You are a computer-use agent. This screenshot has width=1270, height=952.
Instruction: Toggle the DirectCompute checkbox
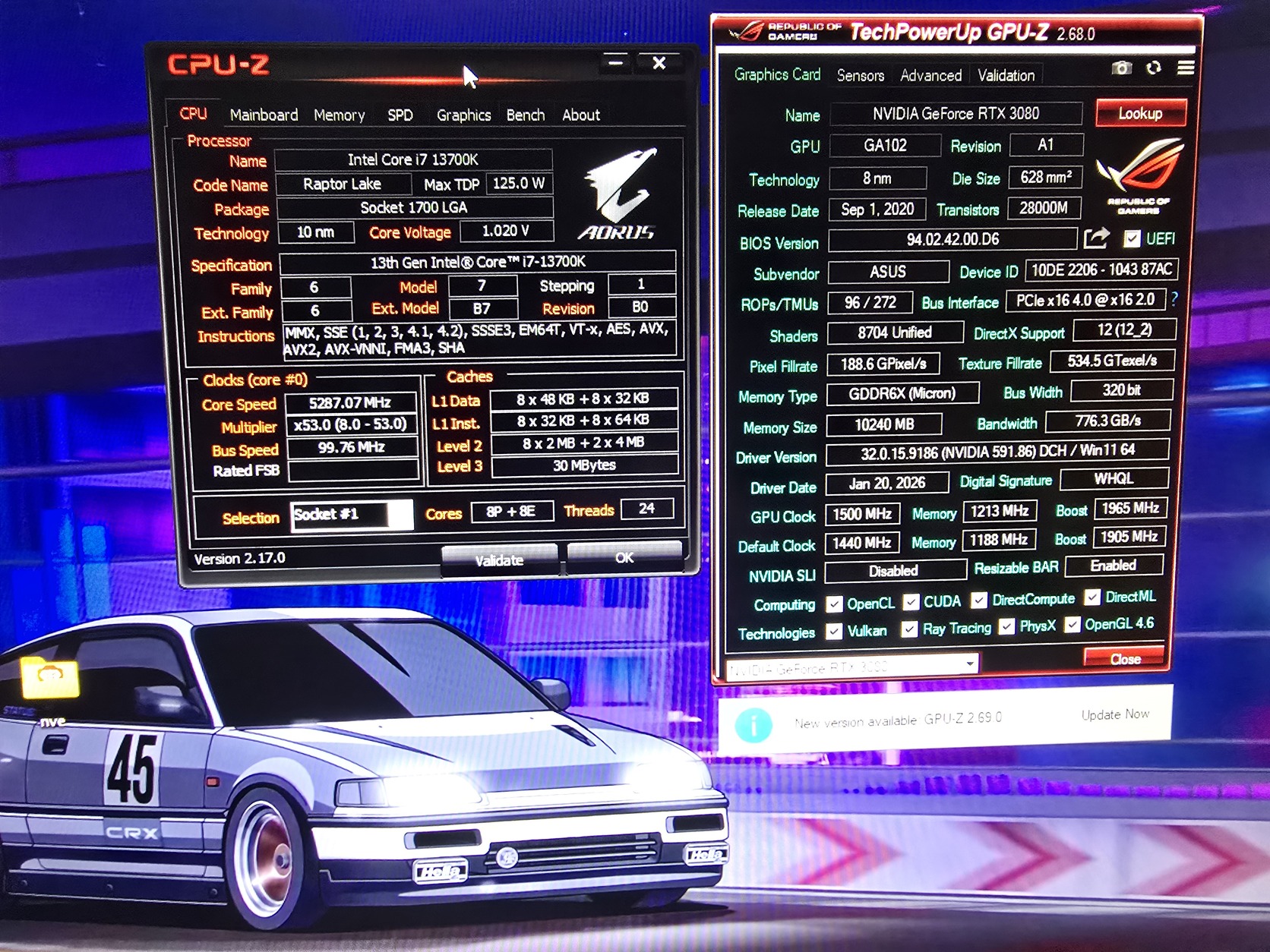tap(979, 601)
